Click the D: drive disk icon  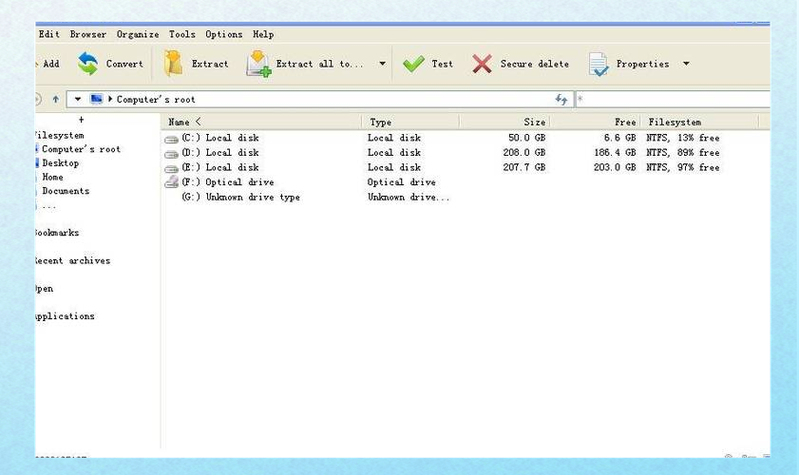pos(171,153)
